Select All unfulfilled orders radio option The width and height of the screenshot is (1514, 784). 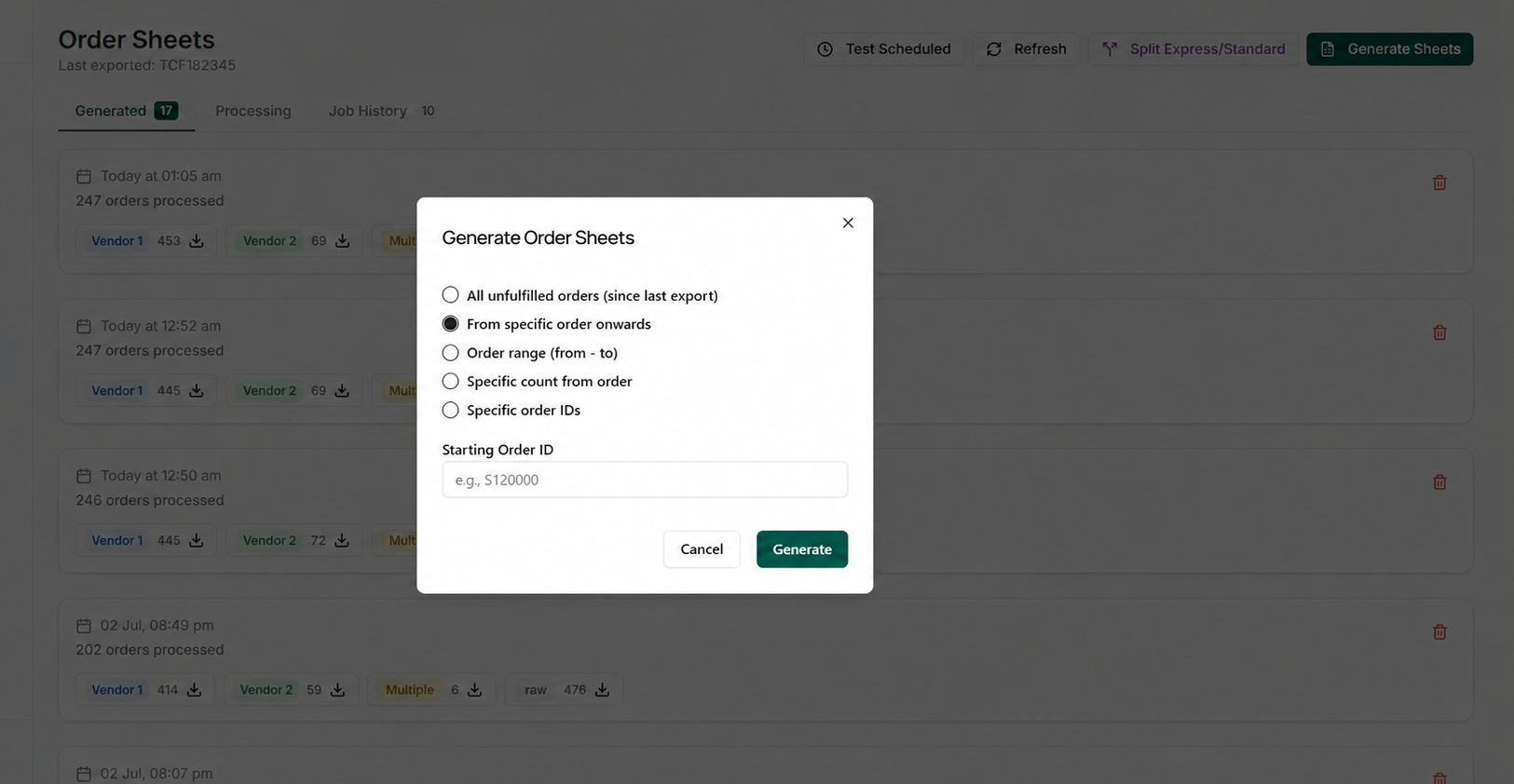click(450, 295)
